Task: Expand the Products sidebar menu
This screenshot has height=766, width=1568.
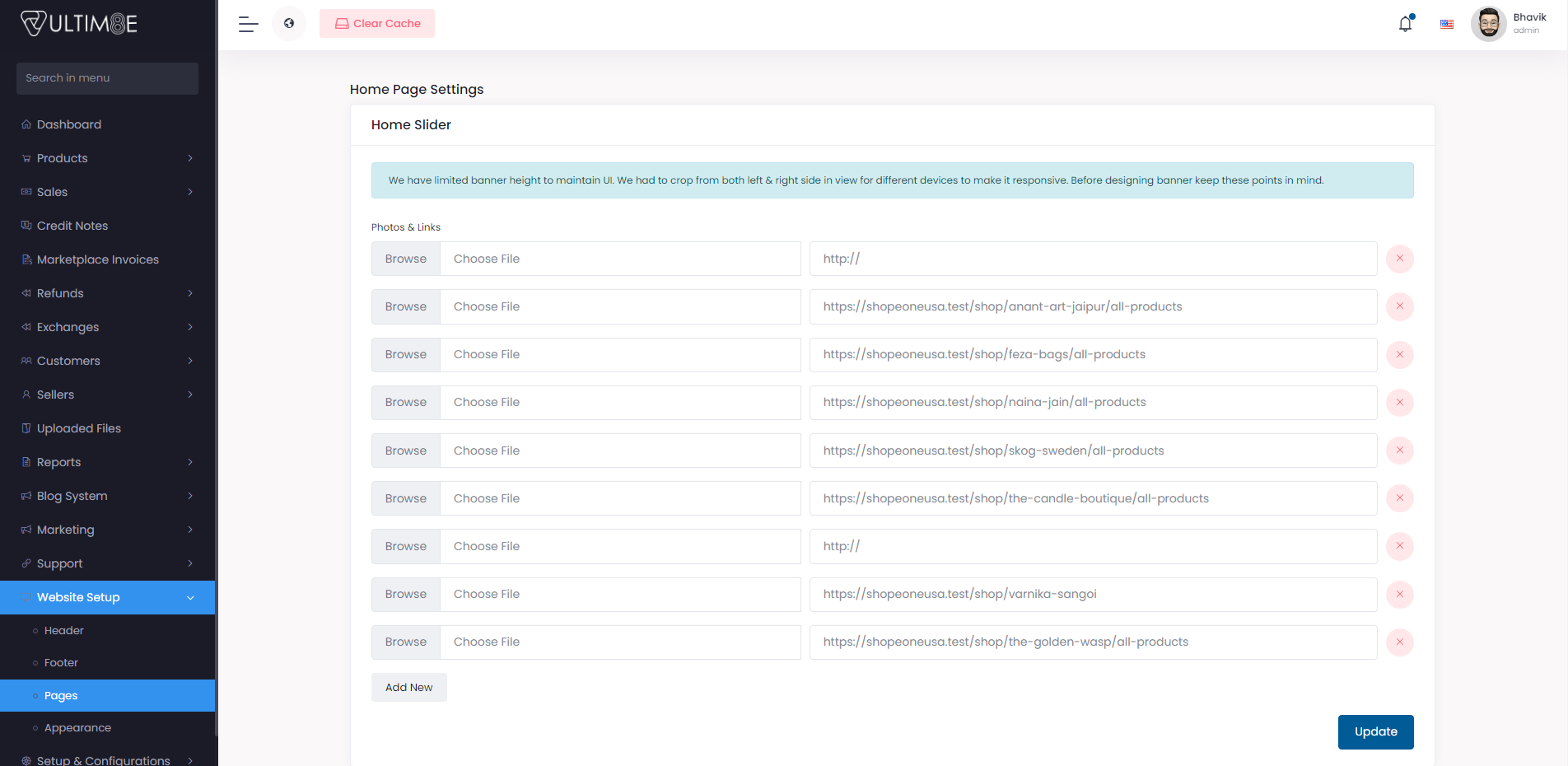Action: coord(107,158)
